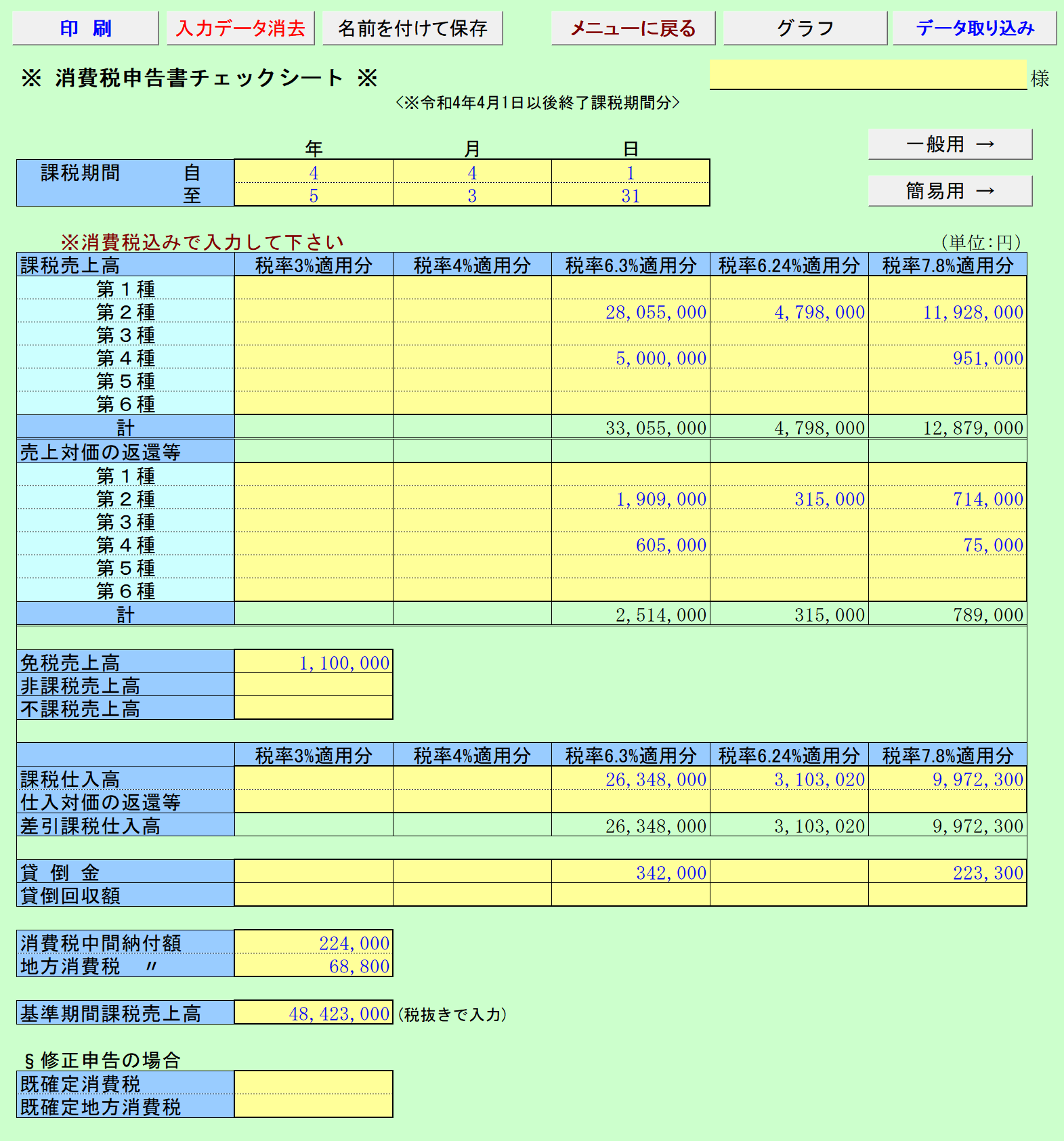Click 税率6.24%適用分 header in sales table

789,265
